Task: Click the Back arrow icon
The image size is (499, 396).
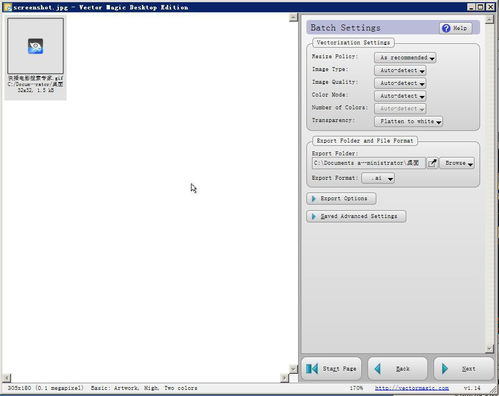Action: tap(378, 369)
